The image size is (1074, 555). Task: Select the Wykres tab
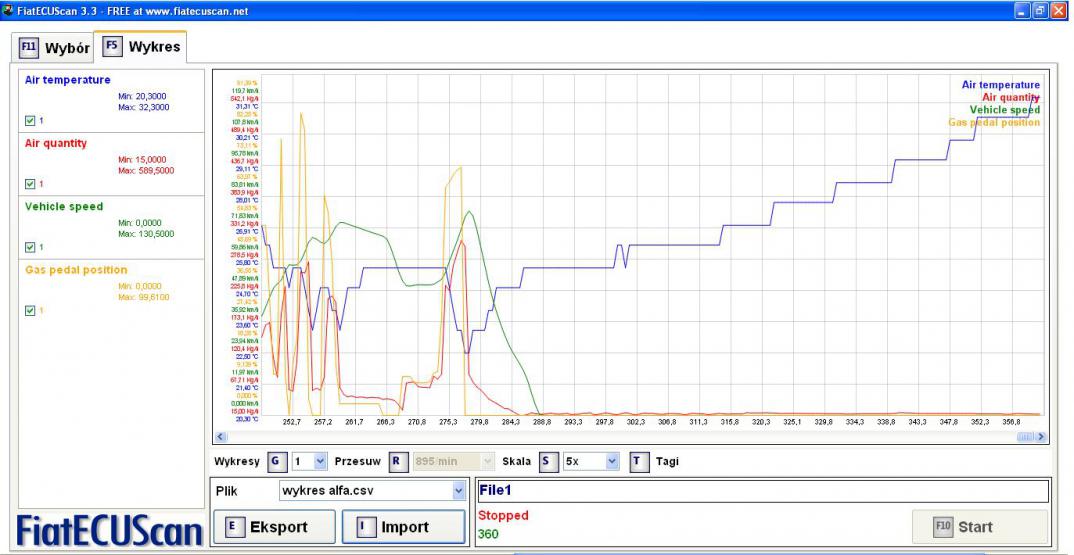142,46
